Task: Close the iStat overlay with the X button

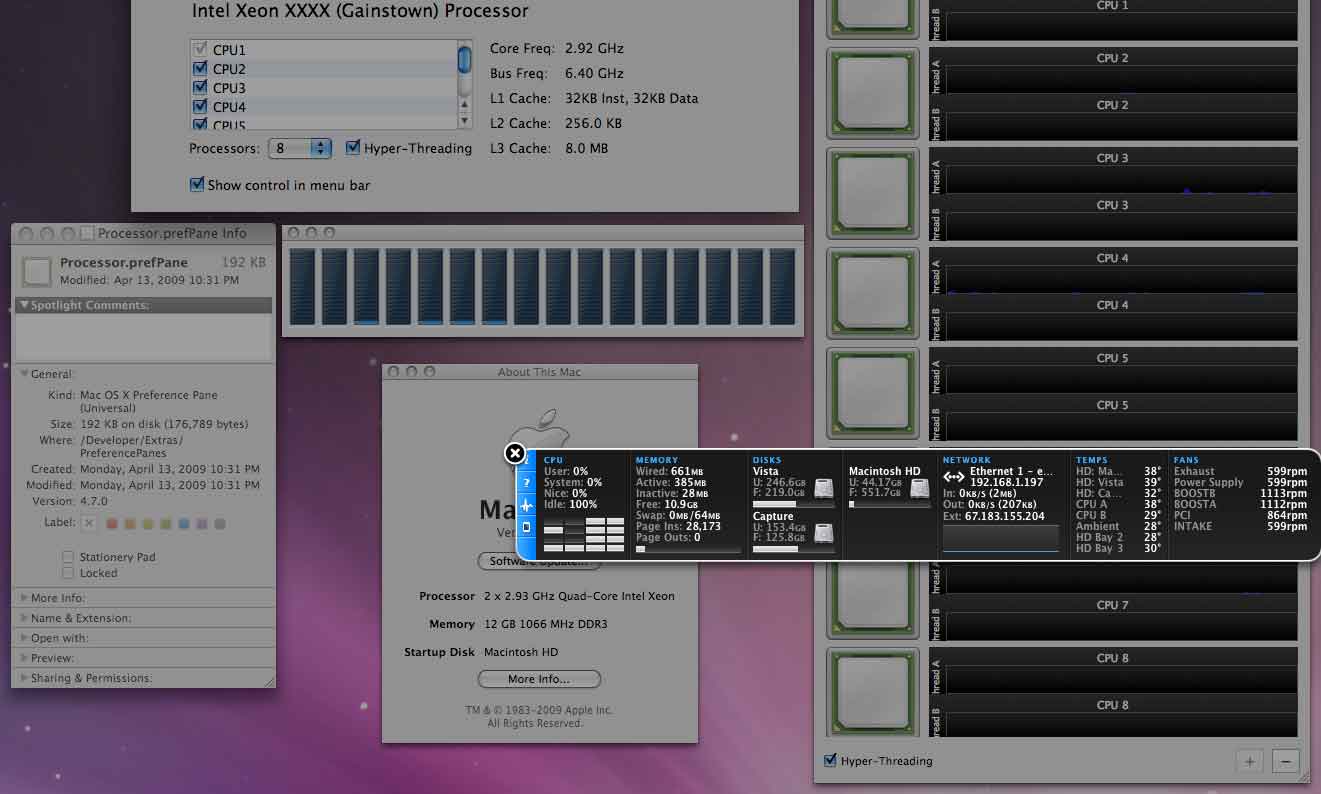Action: coord(514,454)
